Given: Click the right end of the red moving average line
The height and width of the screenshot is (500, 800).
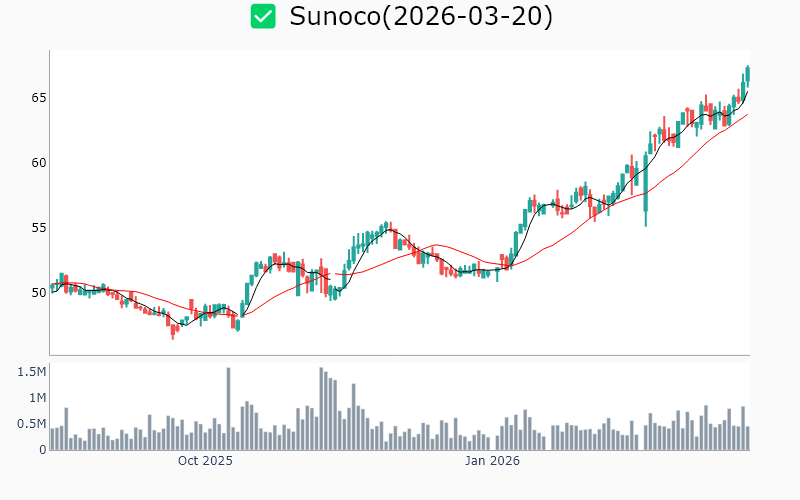Looking at the screenshot, I should pyautogui.click(x=747, y=114).
